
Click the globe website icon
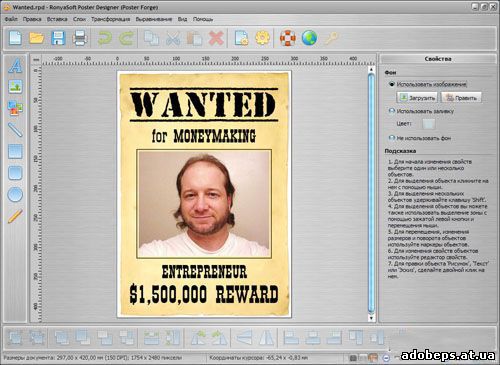(x=309, y=38)
